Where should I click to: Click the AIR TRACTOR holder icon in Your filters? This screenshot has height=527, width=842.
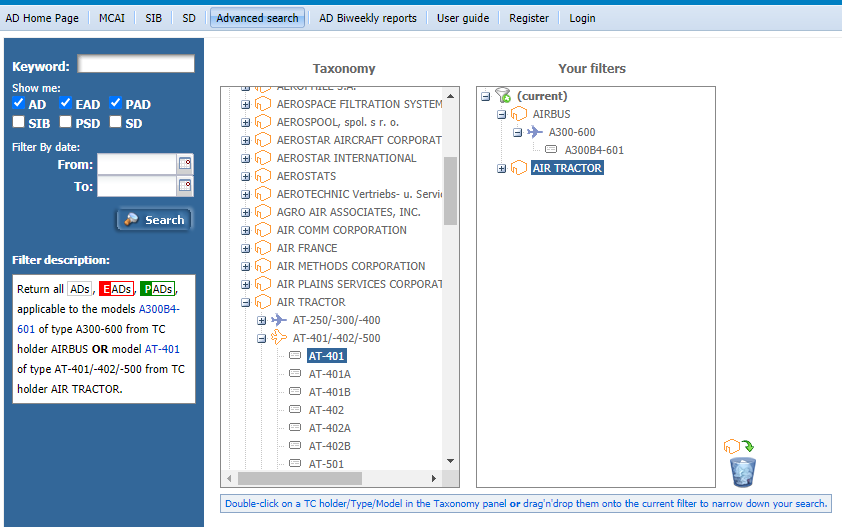pyautogui.click(x=519, y=168)
